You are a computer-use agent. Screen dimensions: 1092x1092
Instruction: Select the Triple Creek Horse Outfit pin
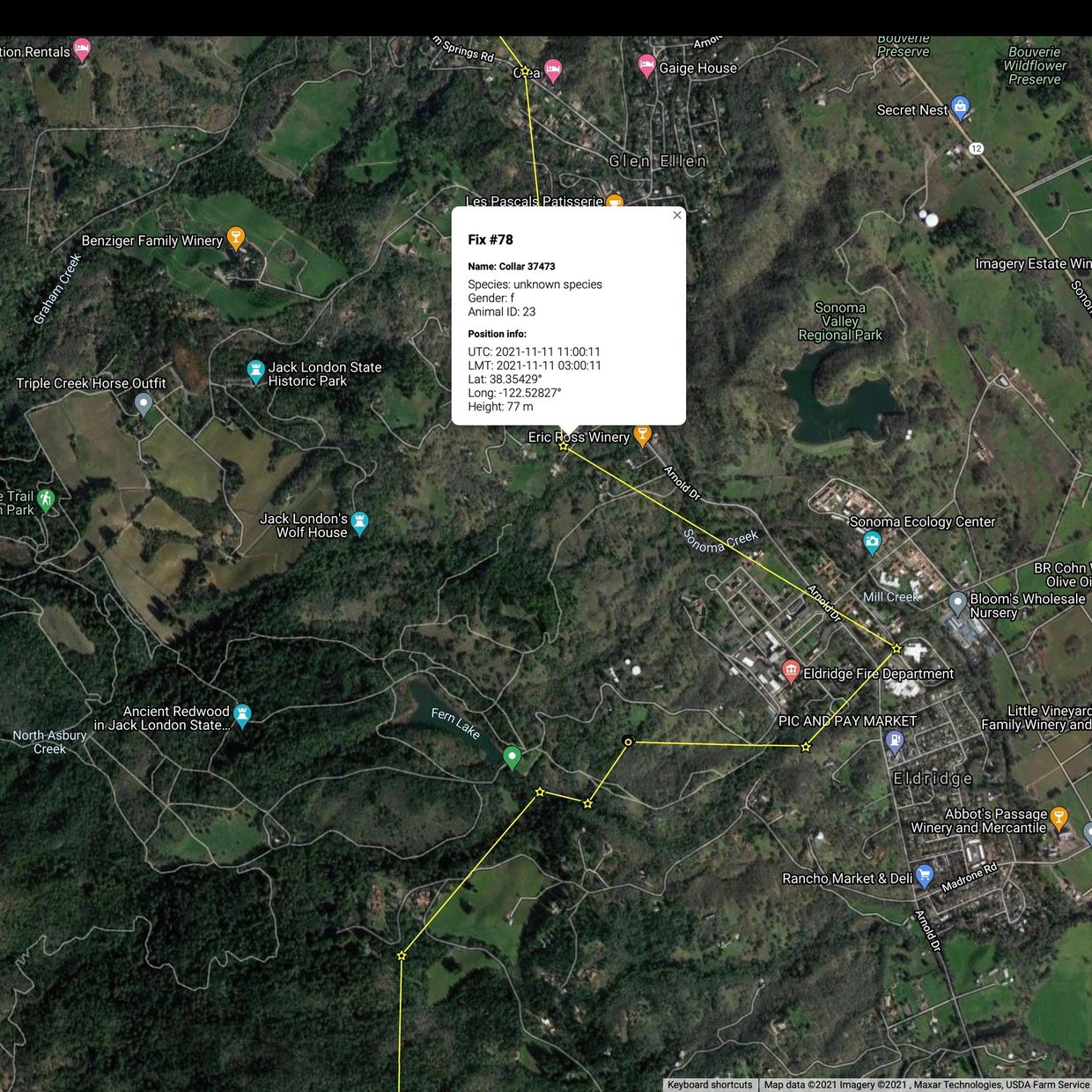[x=144, y=404]
